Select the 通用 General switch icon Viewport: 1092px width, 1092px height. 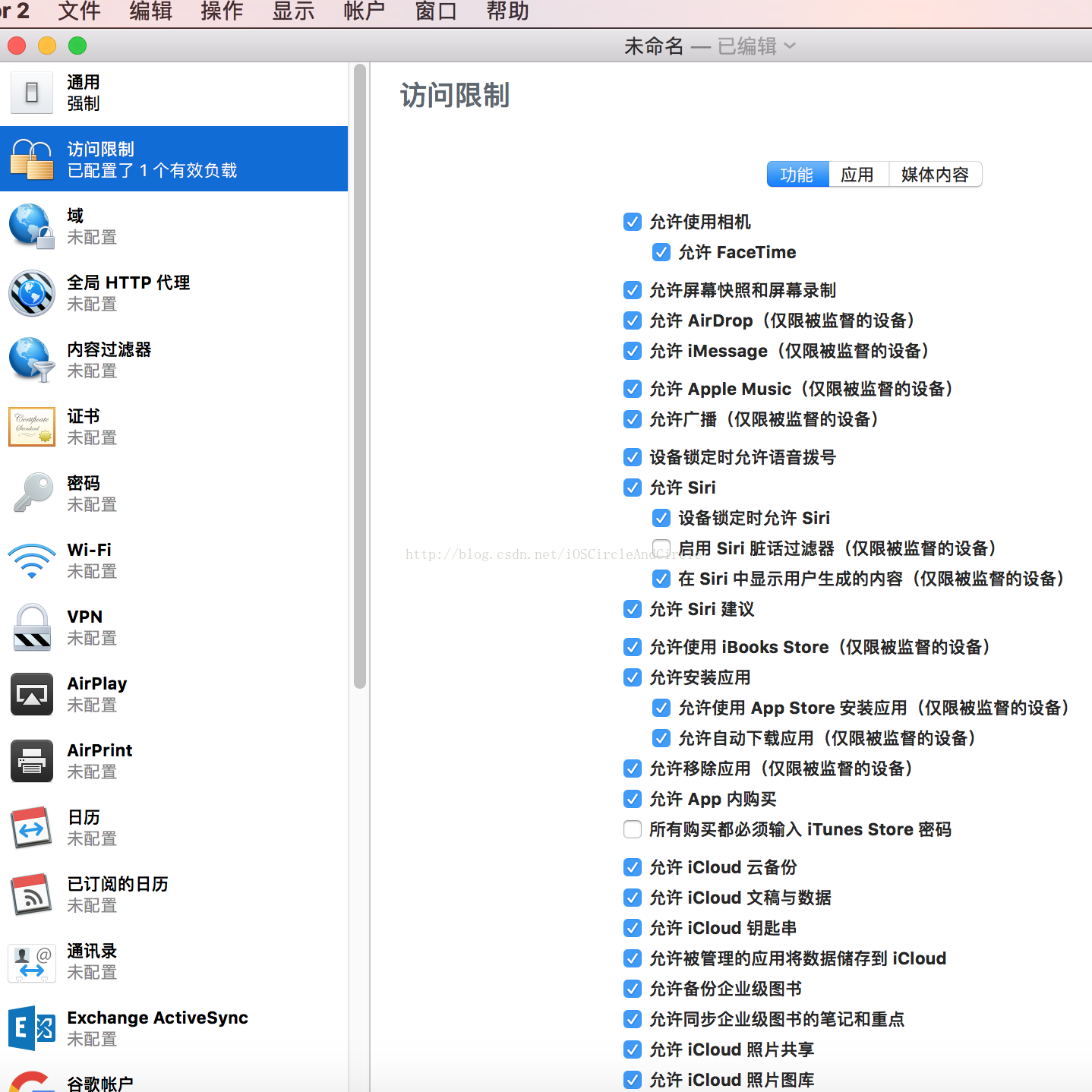32,93
